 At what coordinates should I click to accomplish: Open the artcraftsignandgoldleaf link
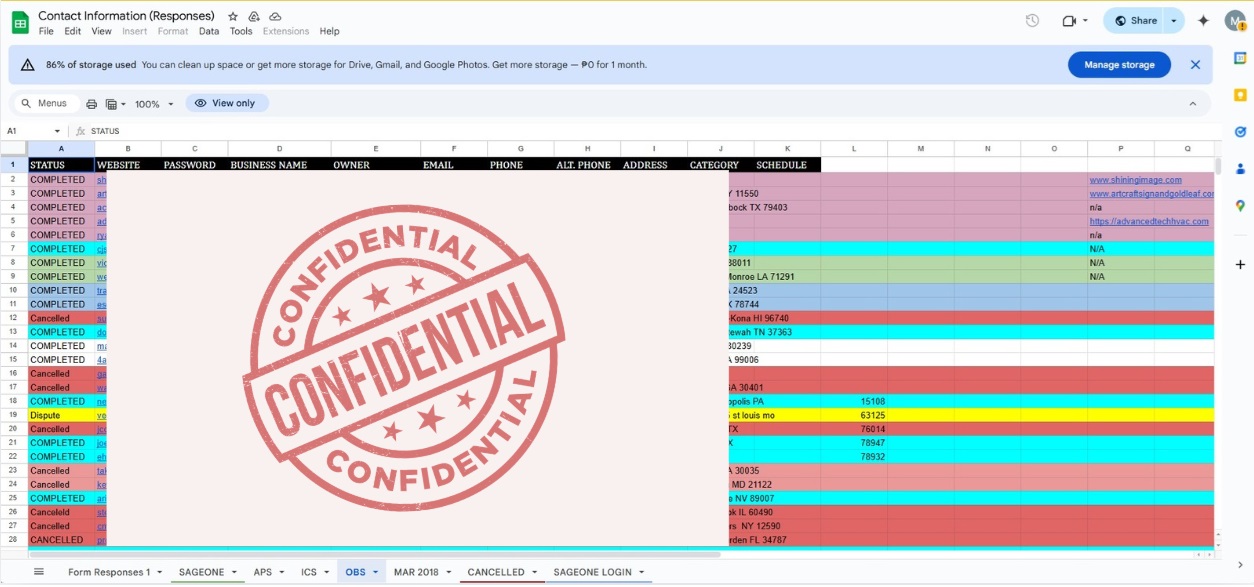(x=1152, y=194)
